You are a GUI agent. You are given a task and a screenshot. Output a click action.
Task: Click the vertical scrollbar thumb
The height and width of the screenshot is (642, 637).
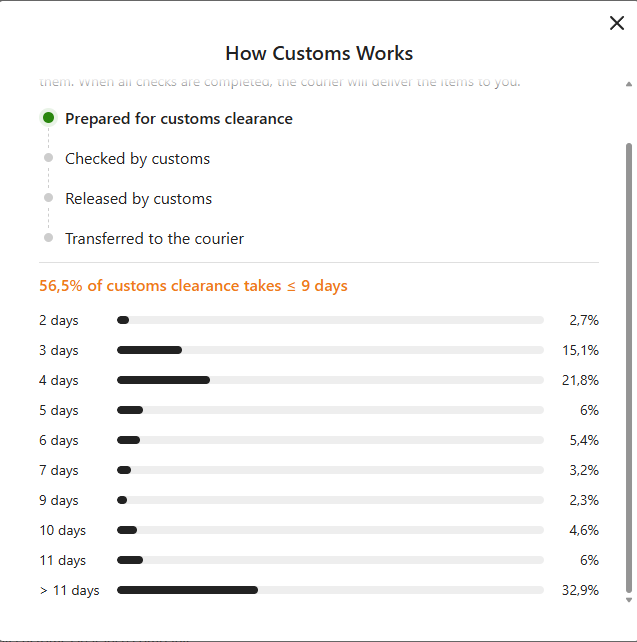[629, 368]
